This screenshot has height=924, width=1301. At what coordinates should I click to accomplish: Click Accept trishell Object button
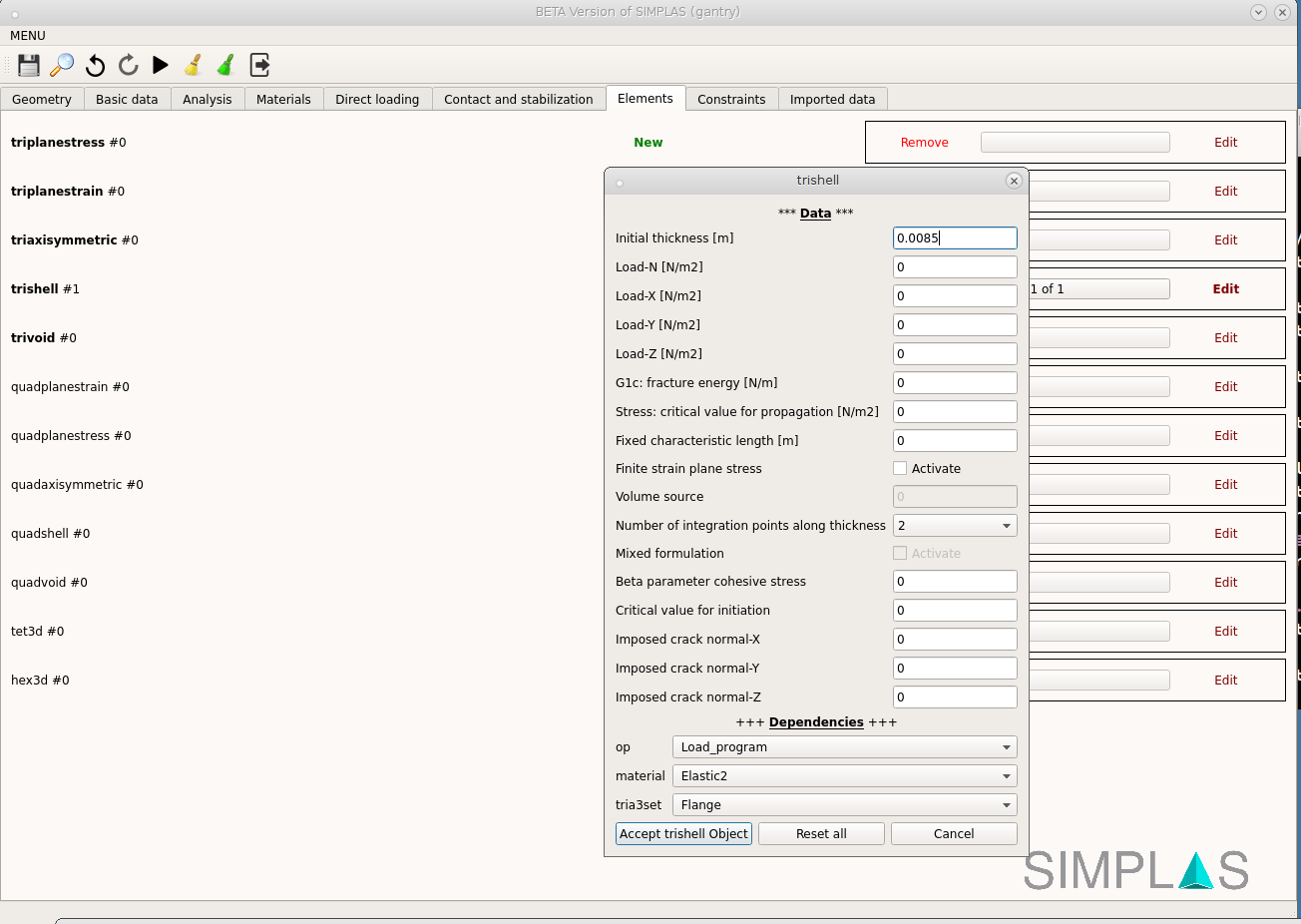click(x=683, y=834)
